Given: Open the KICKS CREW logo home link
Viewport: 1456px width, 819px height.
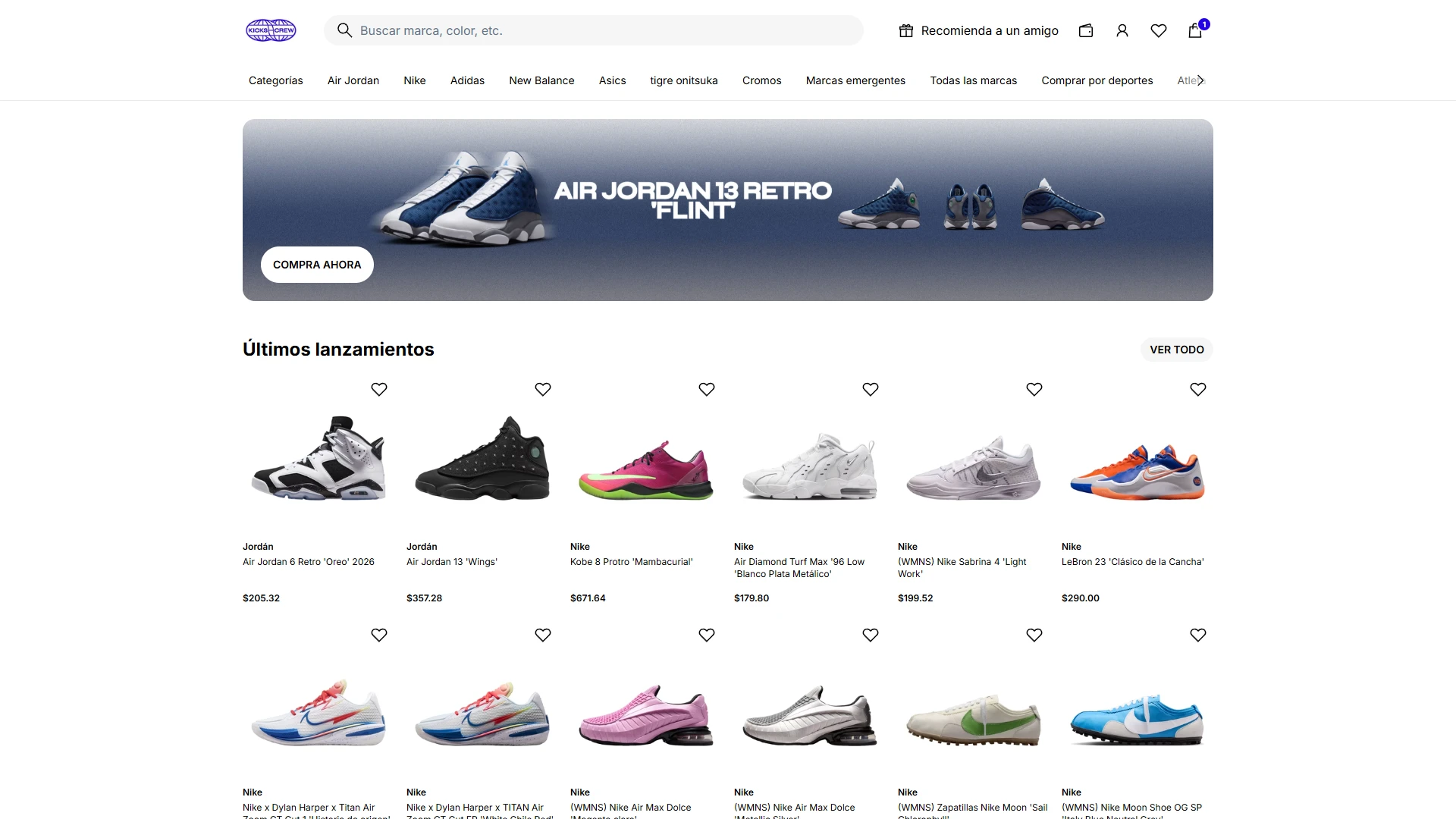Looking at the screenshot, I should click(x=271, y=30).
